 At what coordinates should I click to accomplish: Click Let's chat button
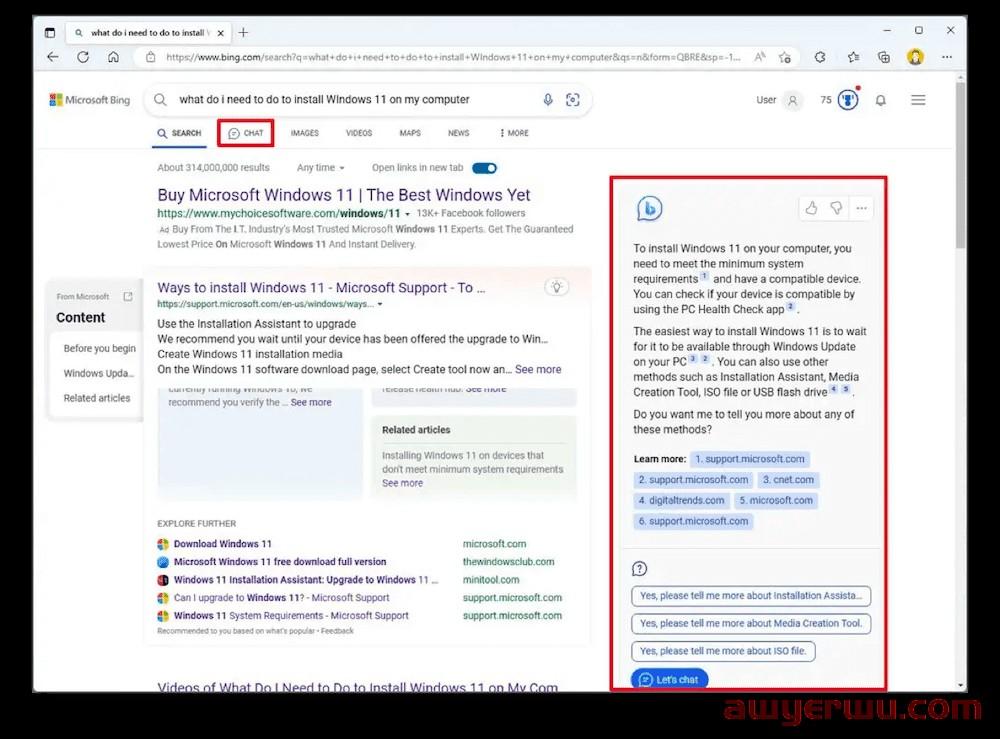669,679
